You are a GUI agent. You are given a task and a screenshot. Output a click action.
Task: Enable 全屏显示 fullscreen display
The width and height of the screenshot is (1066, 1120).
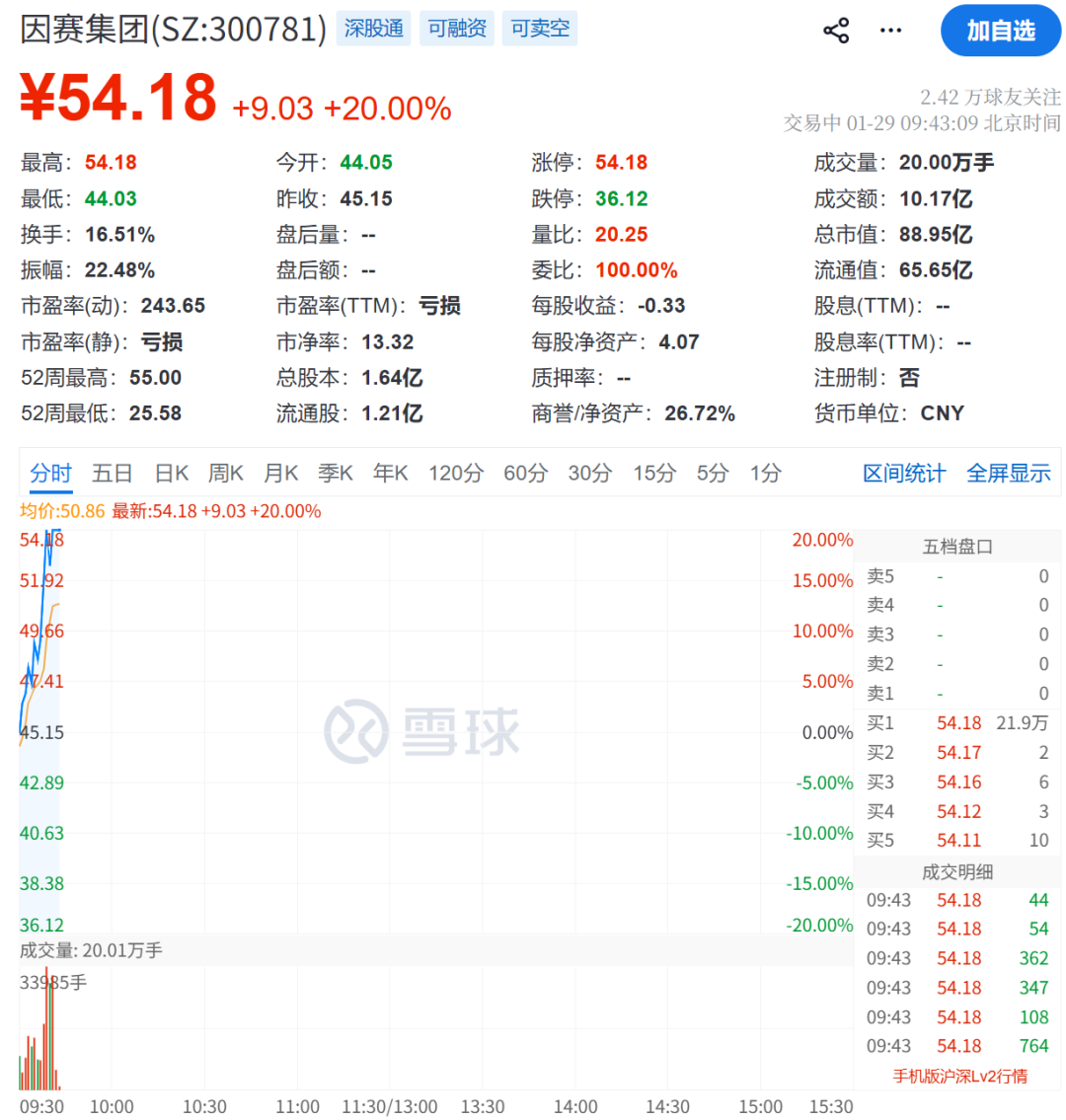coord(1009,473)
